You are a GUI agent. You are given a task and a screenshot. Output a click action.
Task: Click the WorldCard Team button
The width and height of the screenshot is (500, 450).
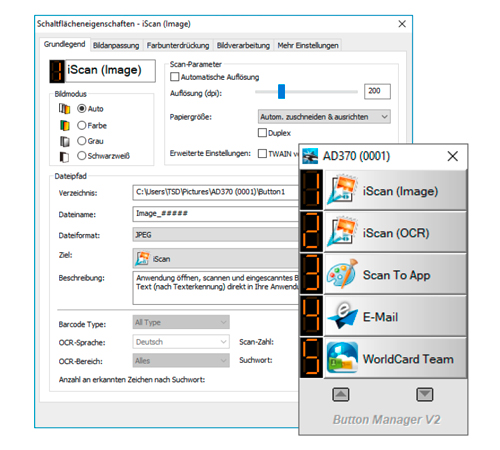(x=395, y=358)
